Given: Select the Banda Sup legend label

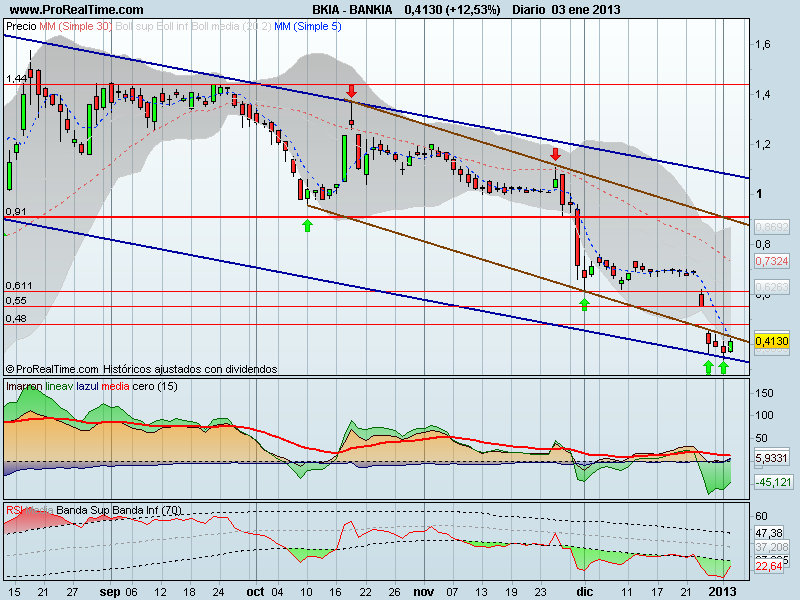Looking at the screenshot, I should tap(83, 510).
